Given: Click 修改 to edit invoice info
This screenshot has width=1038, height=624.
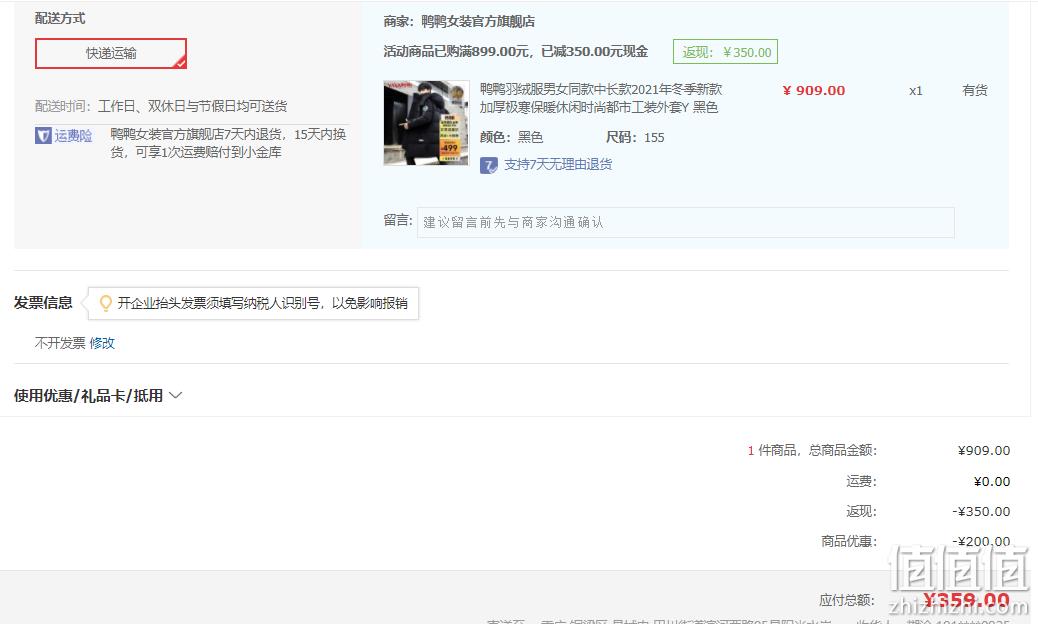Looking at the screenshot, I should (x=102, y=343).
